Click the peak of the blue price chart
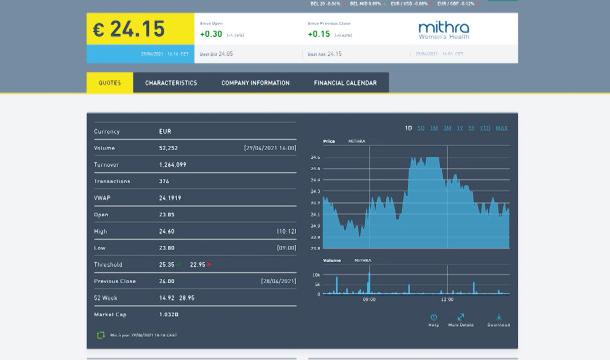The image size is (610, 360). [432, 157]
